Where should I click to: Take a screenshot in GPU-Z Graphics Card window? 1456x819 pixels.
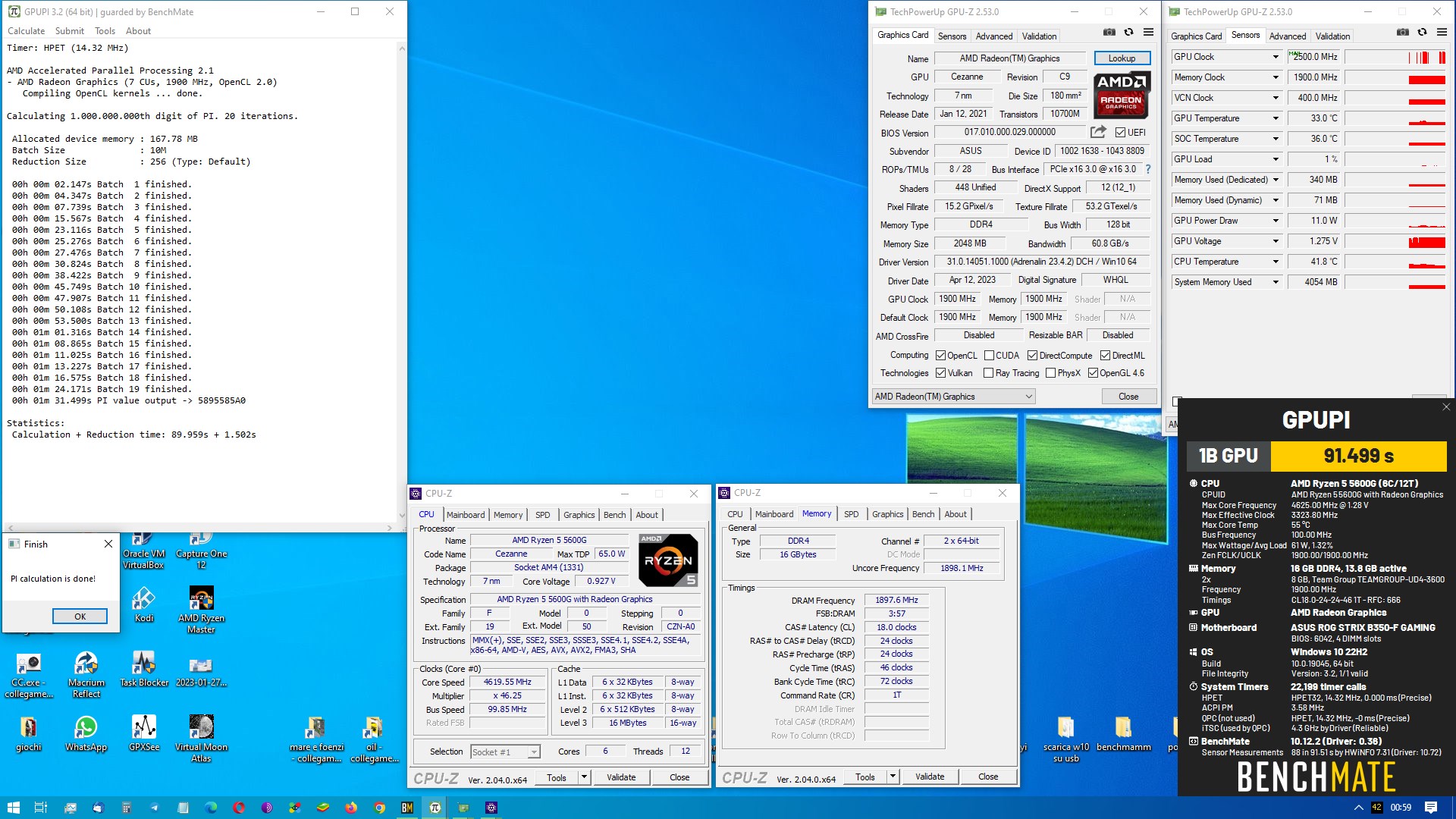pos(1109,32)
